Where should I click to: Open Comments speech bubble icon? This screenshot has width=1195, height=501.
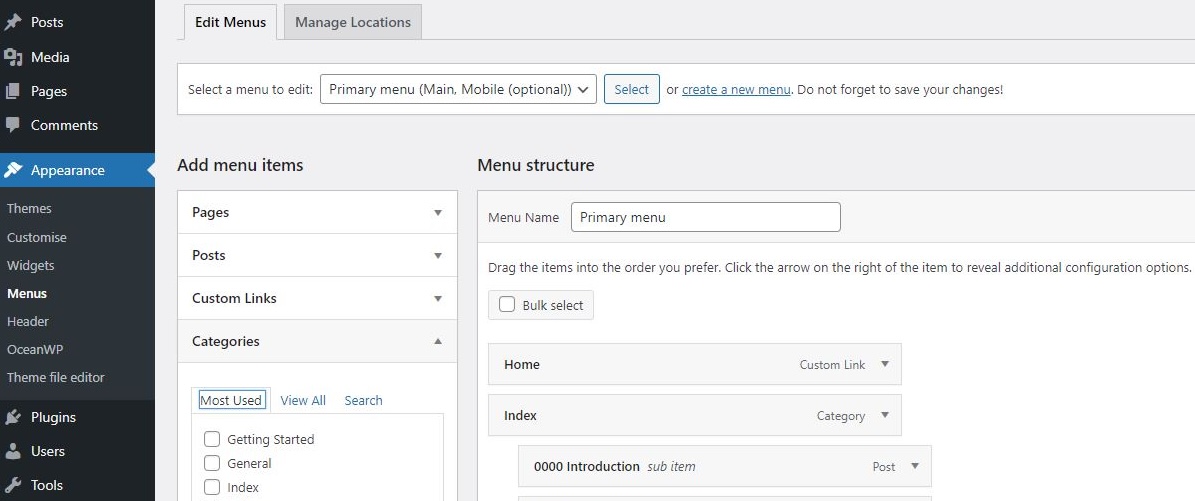coord(13,125)
